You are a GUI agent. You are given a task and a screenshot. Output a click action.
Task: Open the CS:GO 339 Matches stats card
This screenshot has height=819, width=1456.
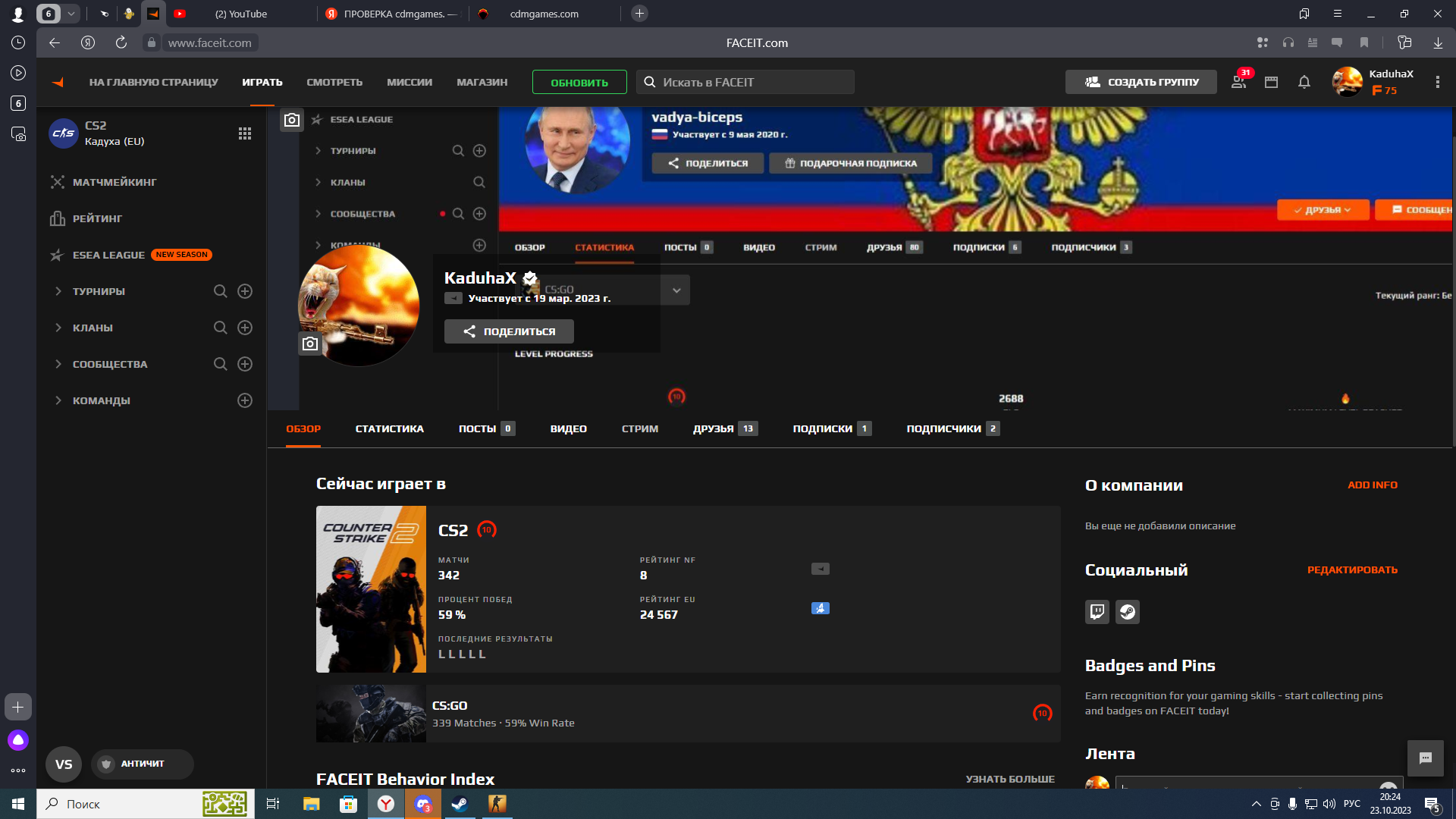coord(688,714)
